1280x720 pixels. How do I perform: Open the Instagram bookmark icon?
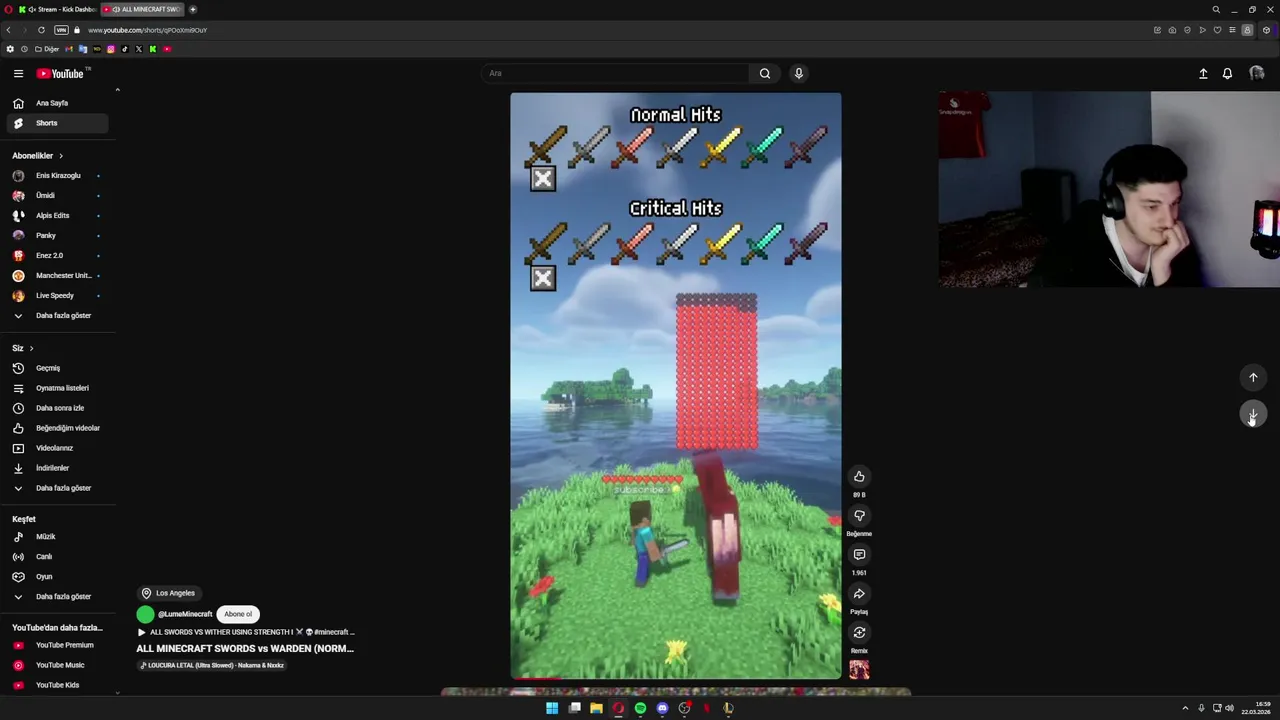pyautogui.click(x=111, y=49)
